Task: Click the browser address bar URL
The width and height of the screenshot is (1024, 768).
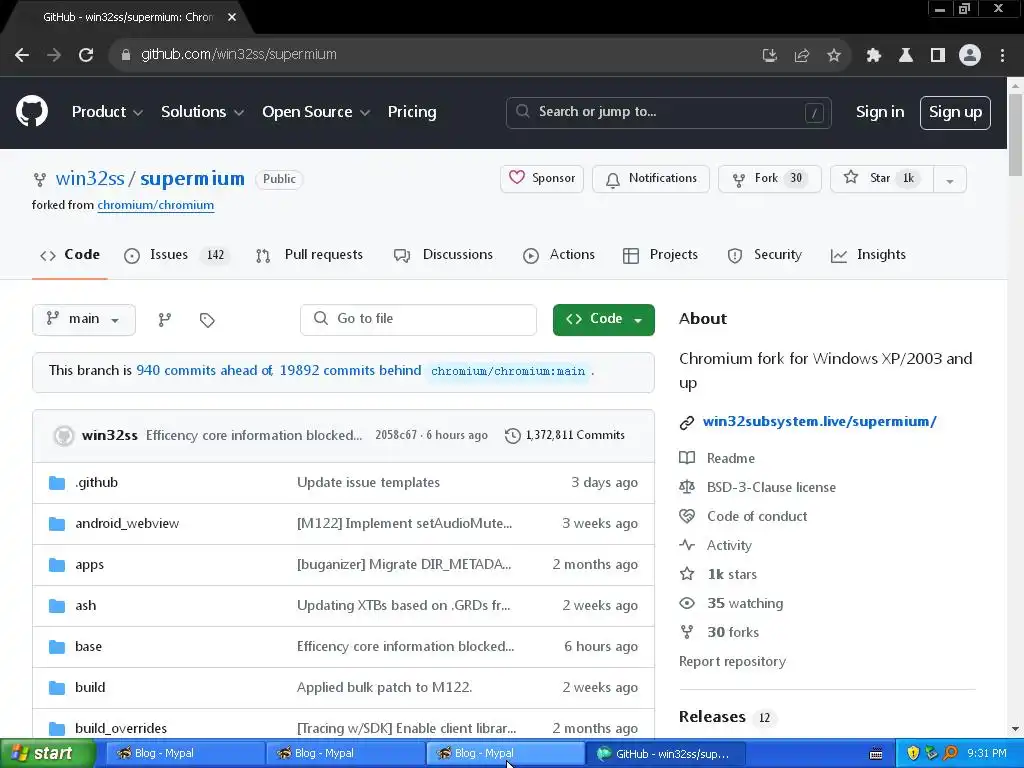Action: click(238, 55)
